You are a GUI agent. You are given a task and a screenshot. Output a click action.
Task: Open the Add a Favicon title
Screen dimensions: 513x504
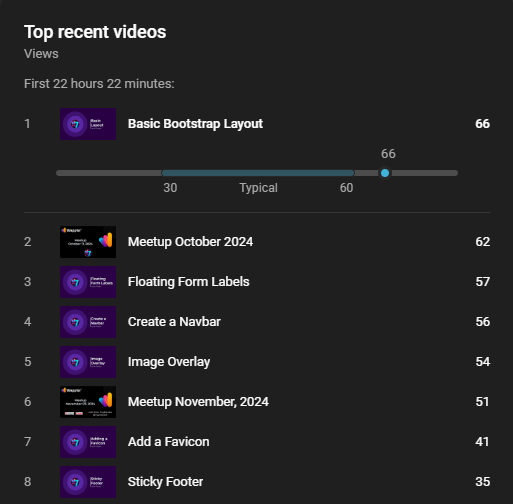click(x=169, y=442)
